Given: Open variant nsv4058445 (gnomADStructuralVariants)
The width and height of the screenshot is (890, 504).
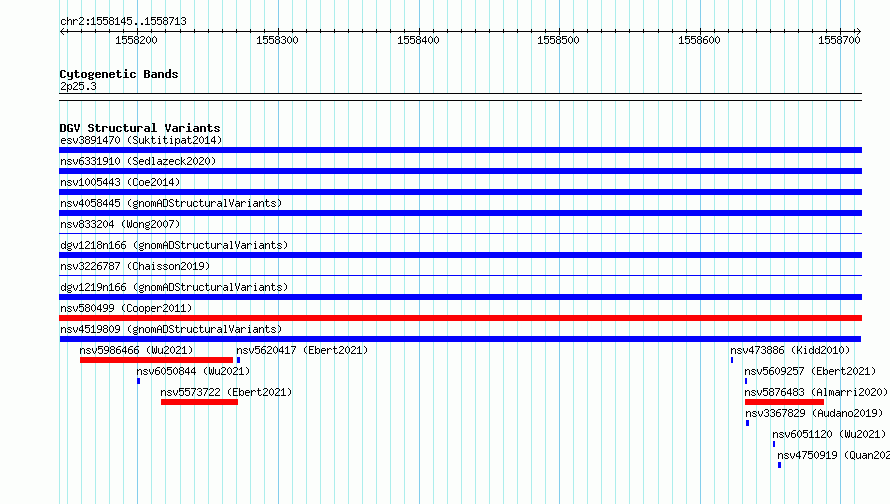Looking at the screenshot, I should tap(171, 203).
